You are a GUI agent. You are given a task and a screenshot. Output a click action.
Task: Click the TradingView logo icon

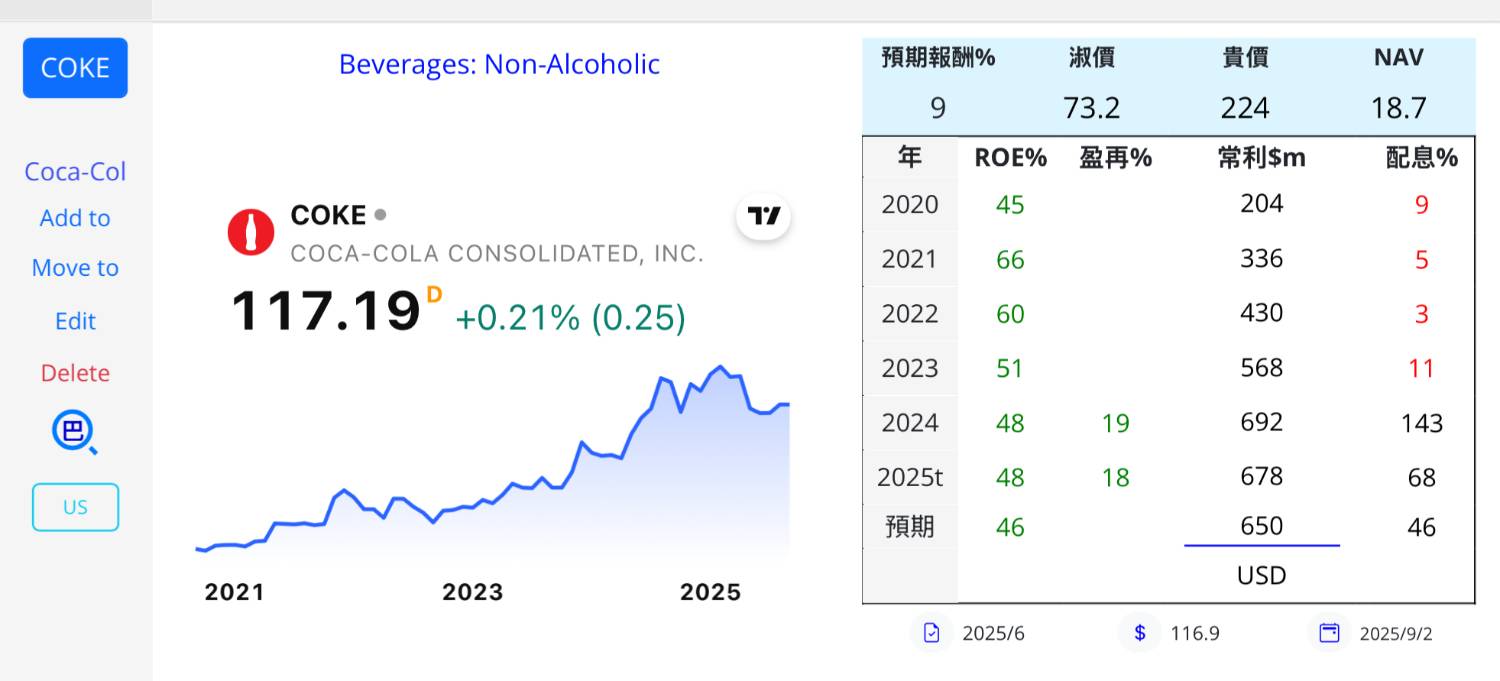[764, 216]
